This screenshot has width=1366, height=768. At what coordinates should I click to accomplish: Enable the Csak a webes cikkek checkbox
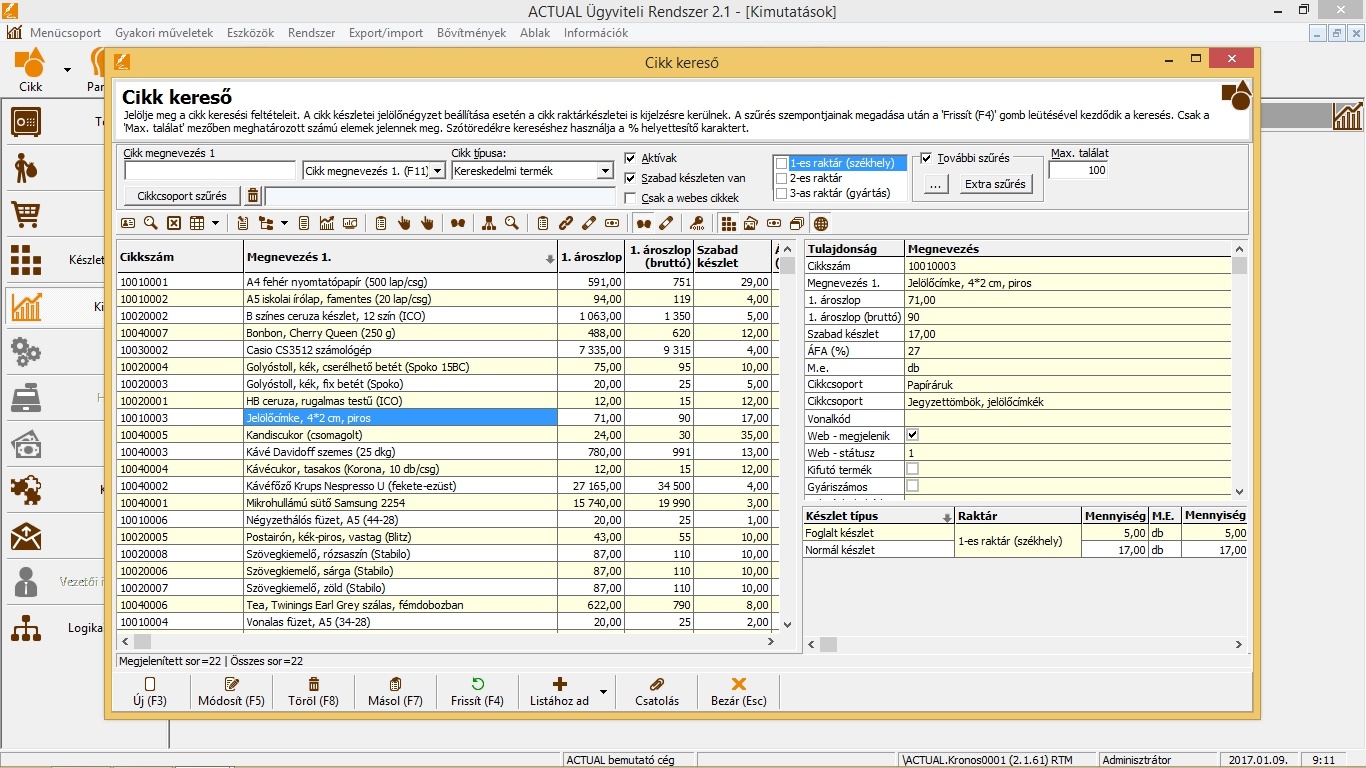pyautogui.click(x=630, y=198)
